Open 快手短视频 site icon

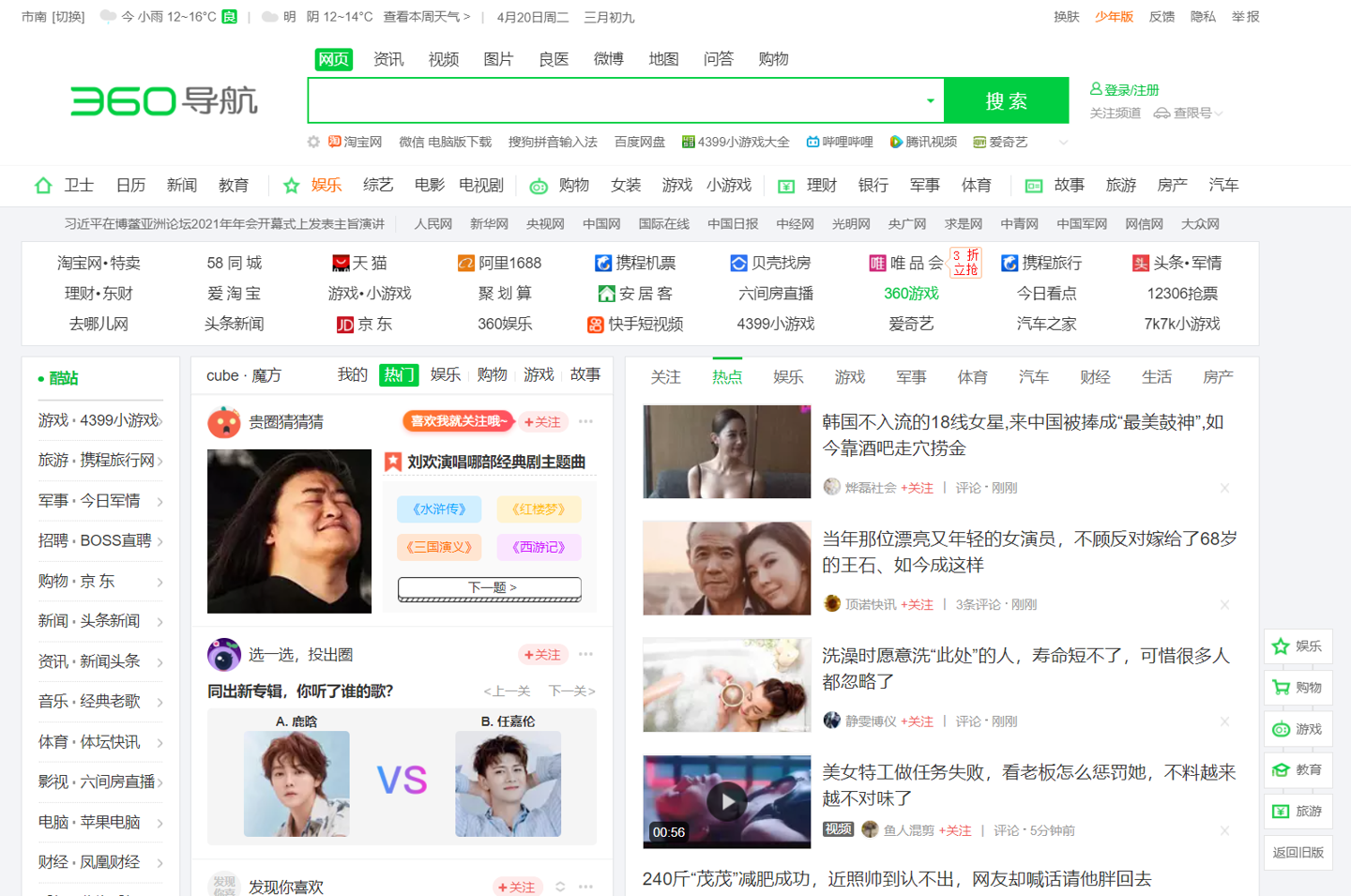(596, 325)
